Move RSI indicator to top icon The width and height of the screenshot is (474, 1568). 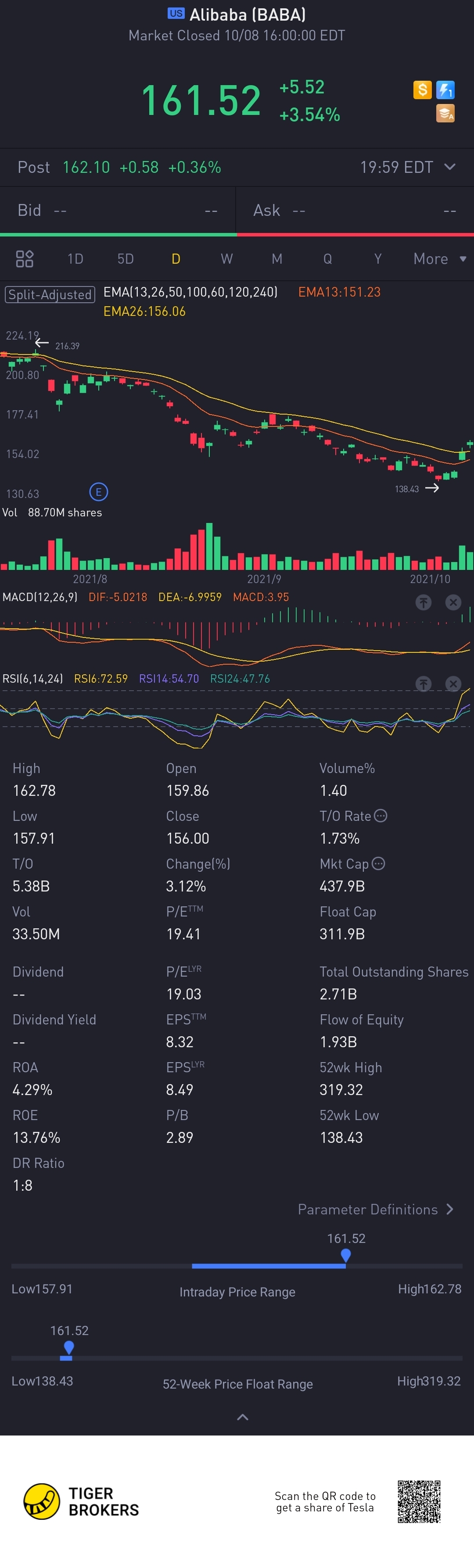point(424,684)
